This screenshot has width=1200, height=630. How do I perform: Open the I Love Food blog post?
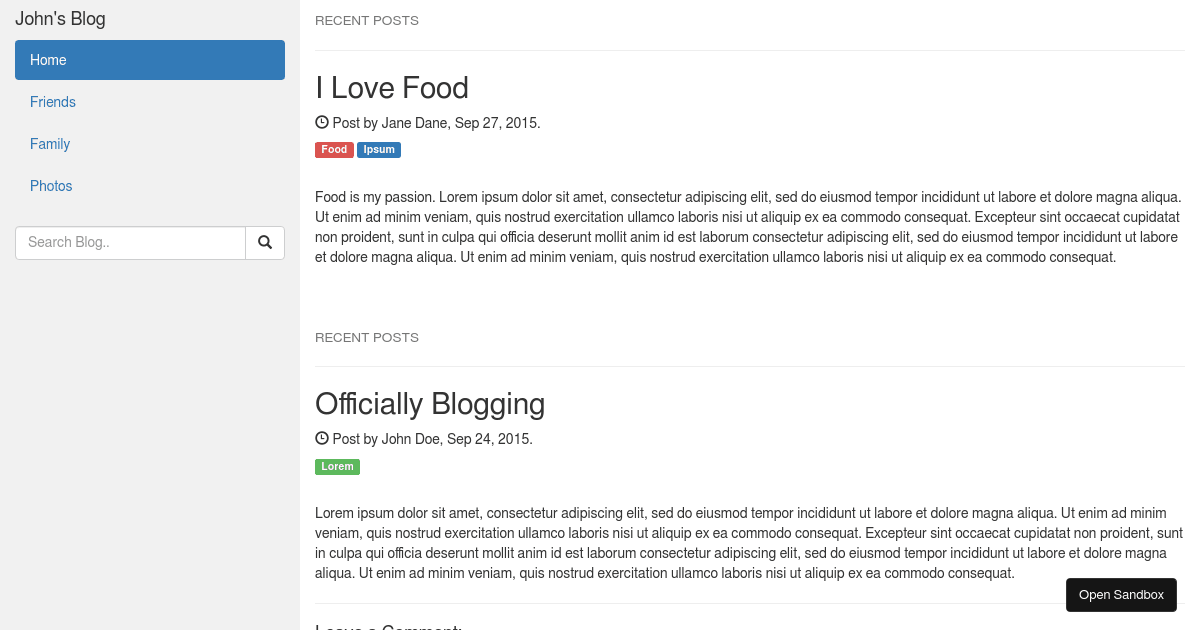tap(392, 88)
